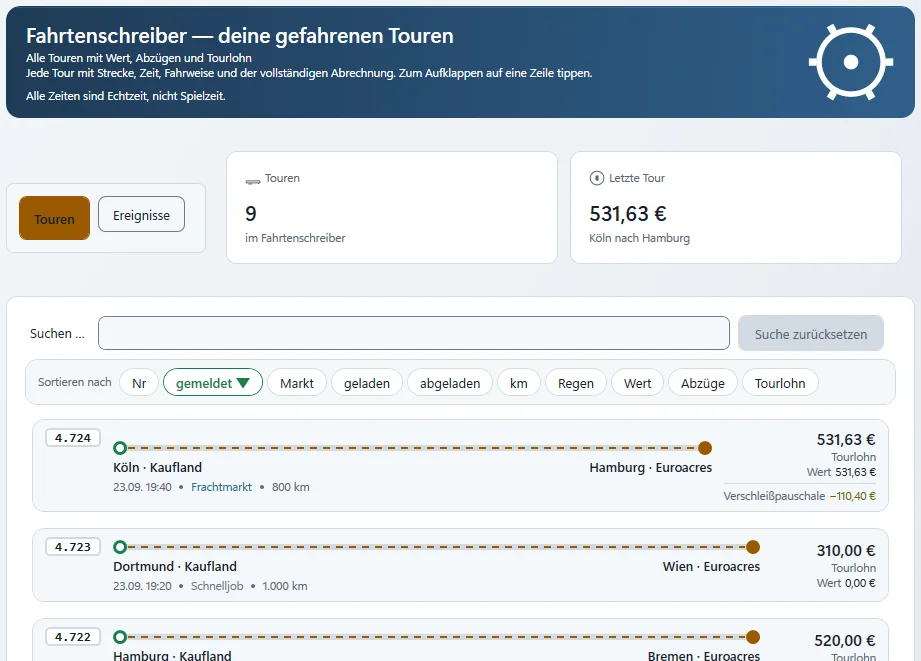
Task: Click tour number badge 4.724
Action: coord(73,438)
